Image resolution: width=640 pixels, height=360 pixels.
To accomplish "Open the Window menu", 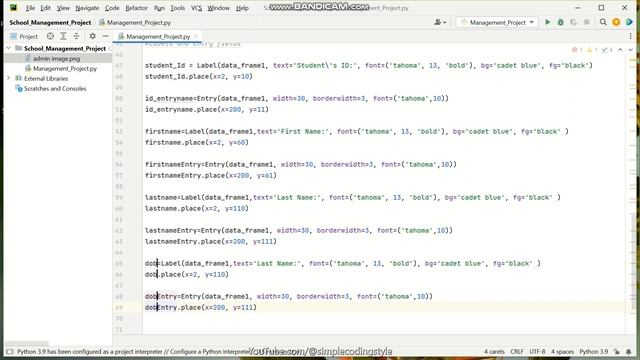I will 218,8.
